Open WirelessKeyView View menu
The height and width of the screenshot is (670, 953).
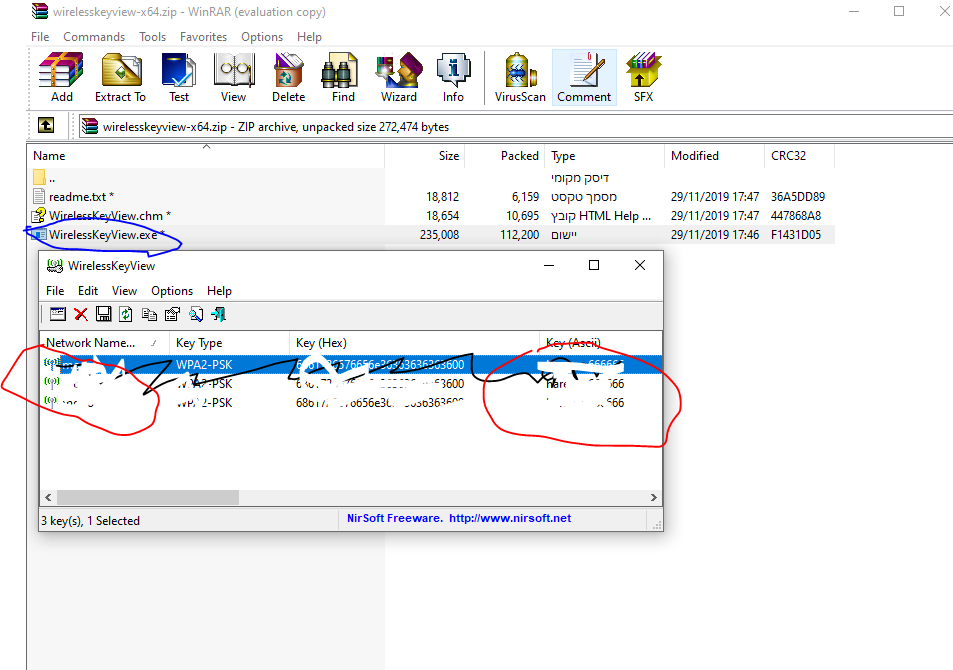[125, 291]
